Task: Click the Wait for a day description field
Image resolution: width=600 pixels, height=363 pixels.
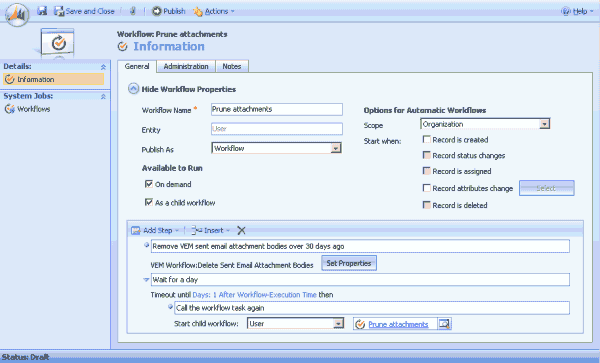Action: (360, 280)
